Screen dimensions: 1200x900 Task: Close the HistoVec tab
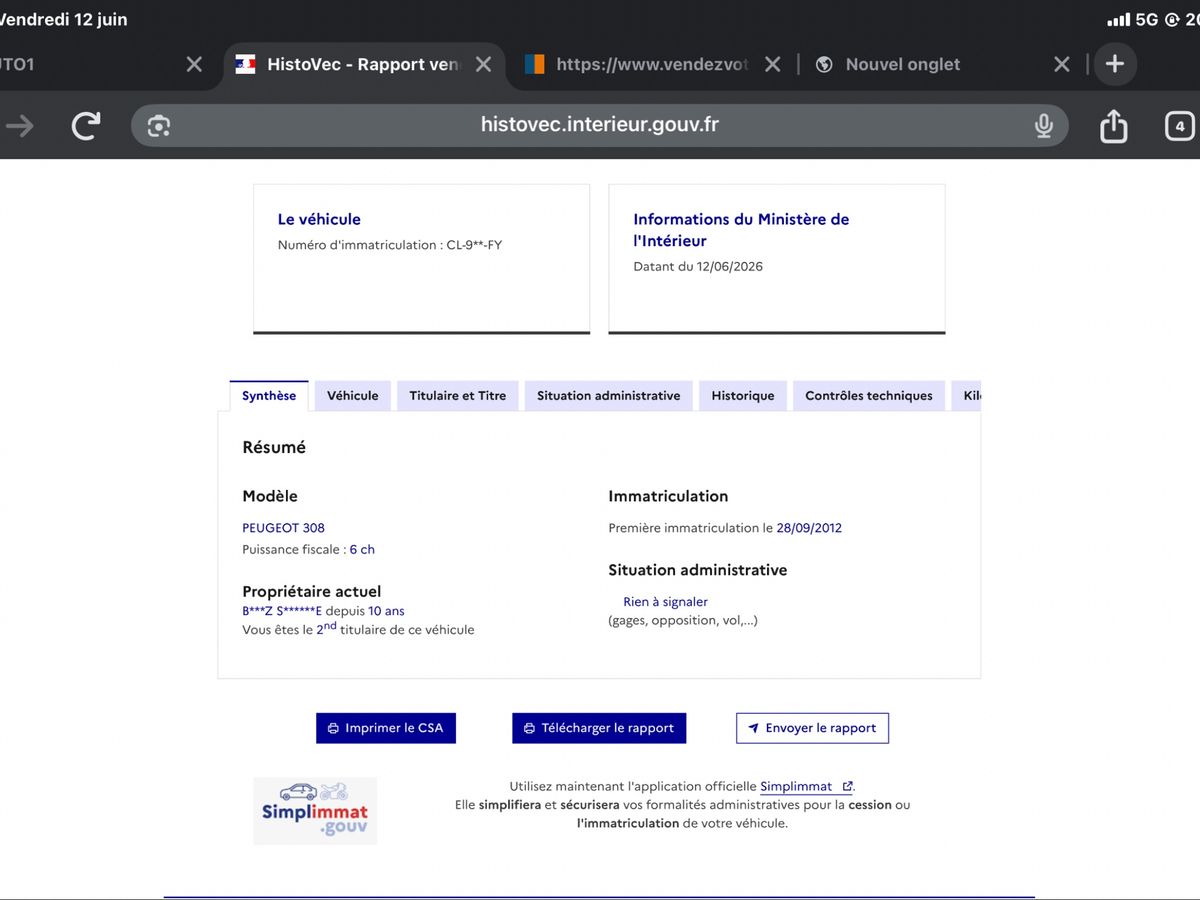point(483,64)
